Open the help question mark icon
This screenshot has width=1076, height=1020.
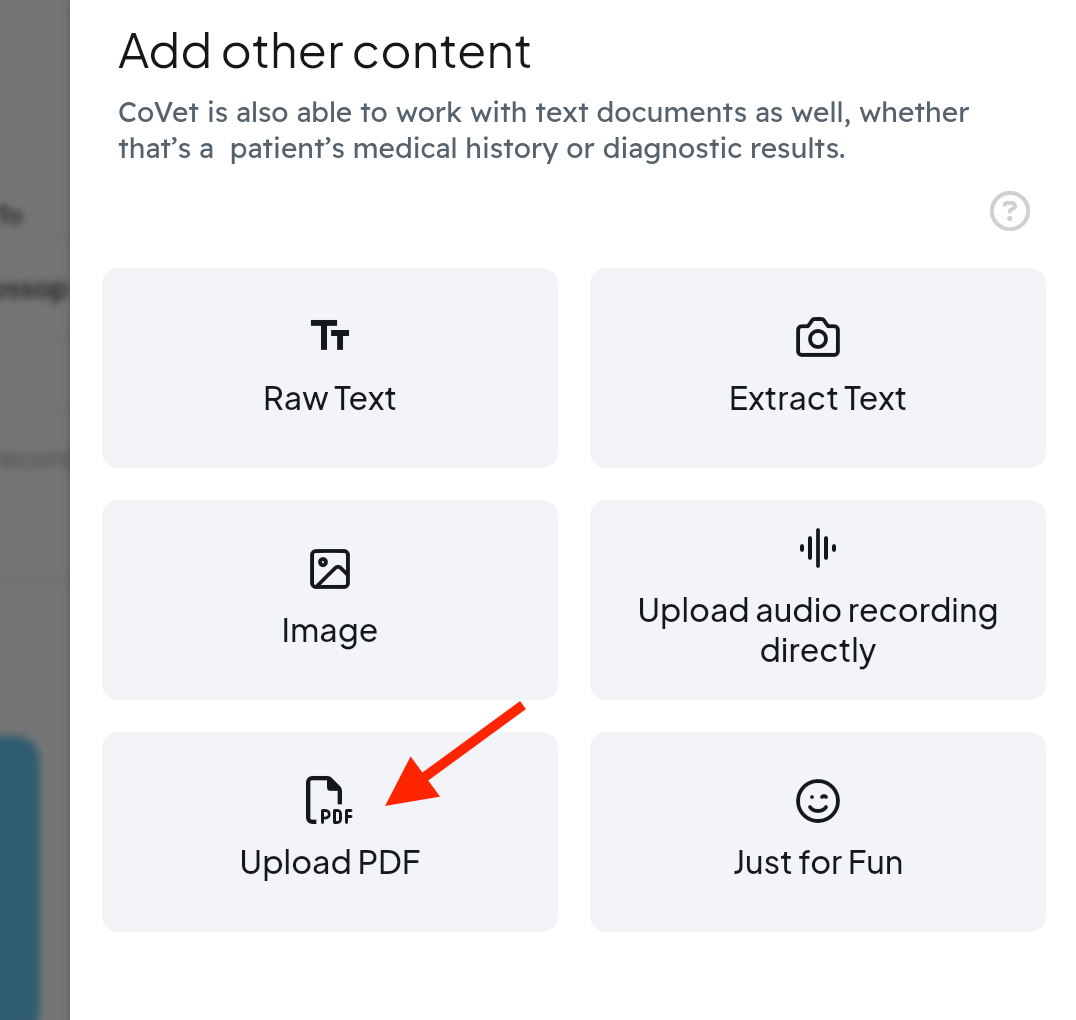point(1009,211)
